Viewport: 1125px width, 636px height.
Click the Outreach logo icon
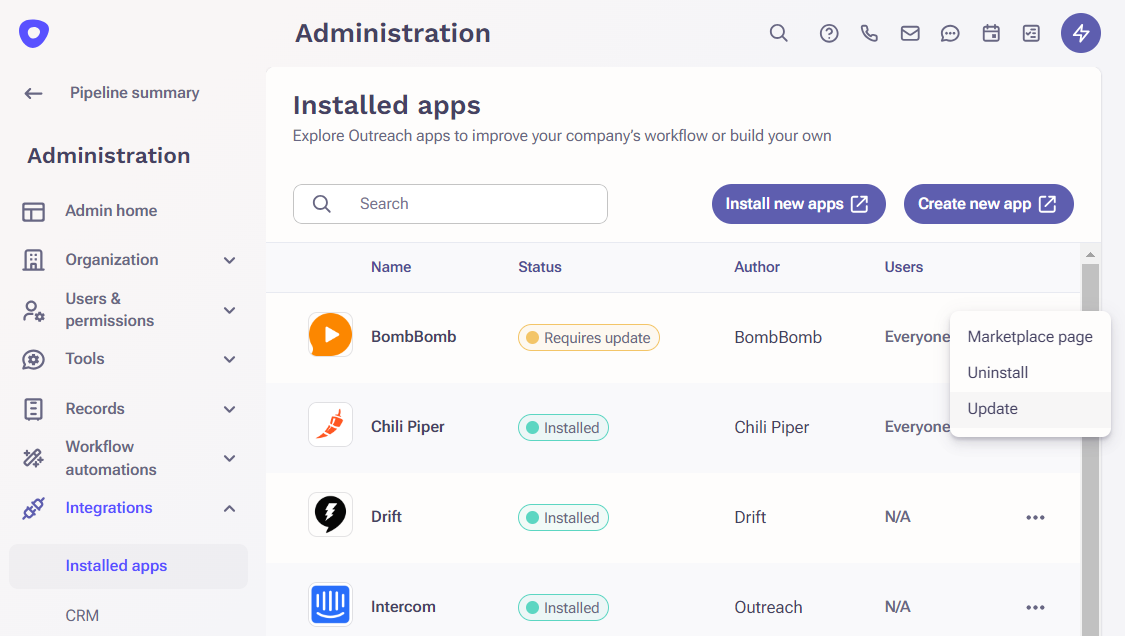pyautogui.click(x=34, y=33)
